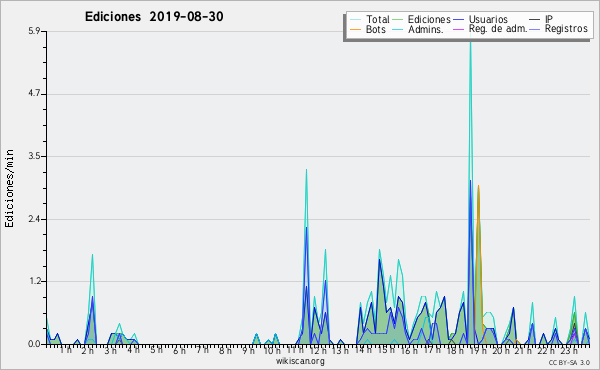Click the 1.2 y-axis value
The height and width of the screenshot is (370, 600).
coord(34,282)
